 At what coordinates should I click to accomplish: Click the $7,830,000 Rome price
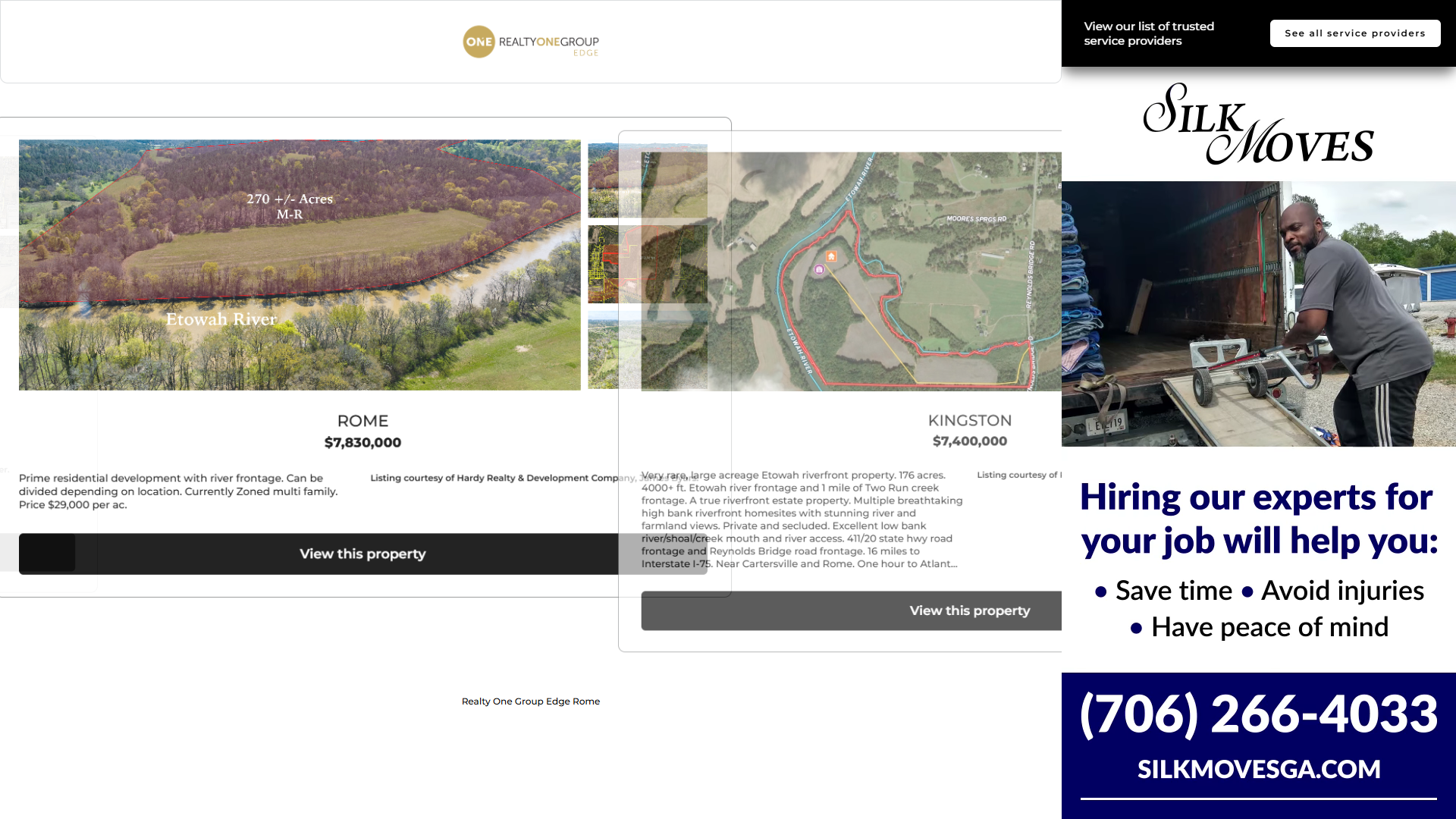(362, 443)
